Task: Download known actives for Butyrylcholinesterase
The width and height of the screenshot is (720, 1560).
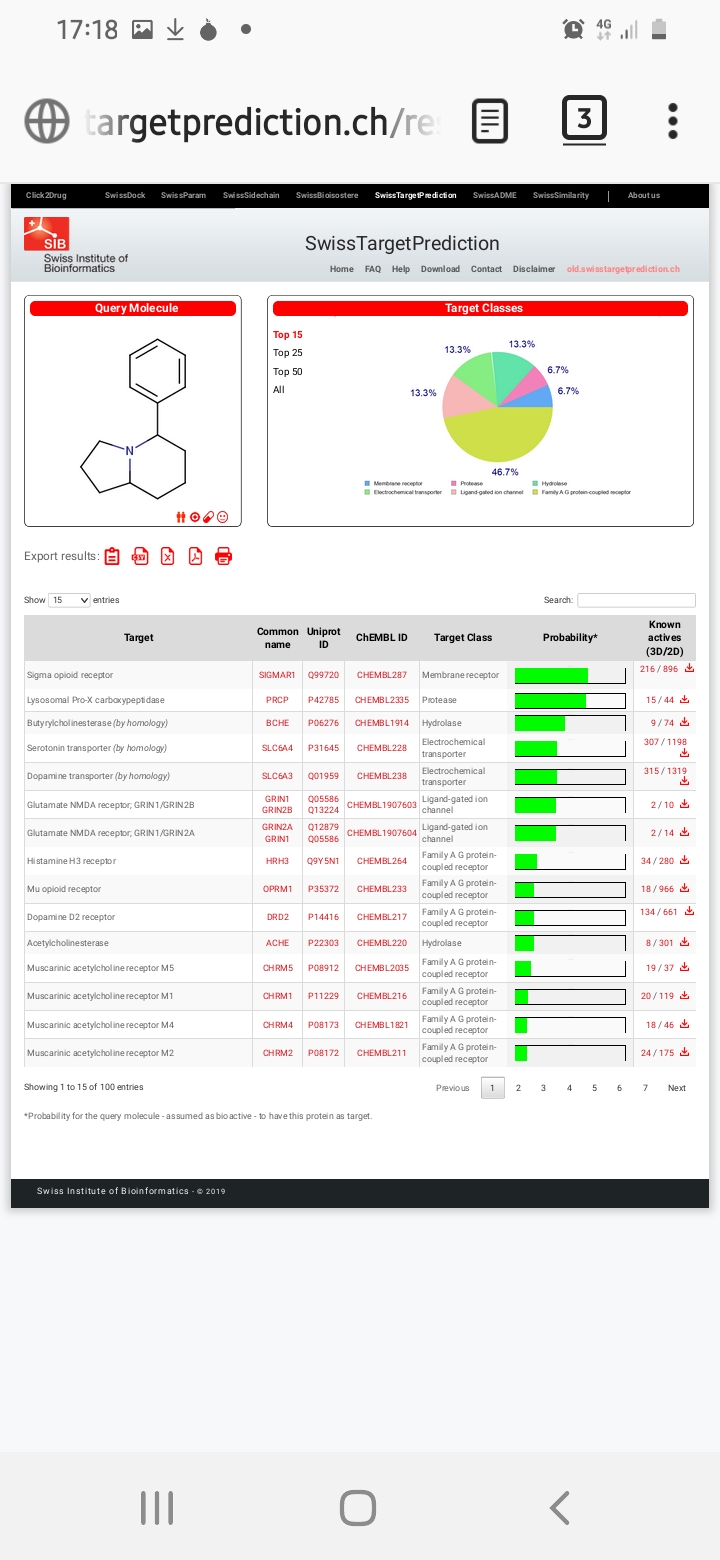Action: pyautogui.click(x=684, y=722)
